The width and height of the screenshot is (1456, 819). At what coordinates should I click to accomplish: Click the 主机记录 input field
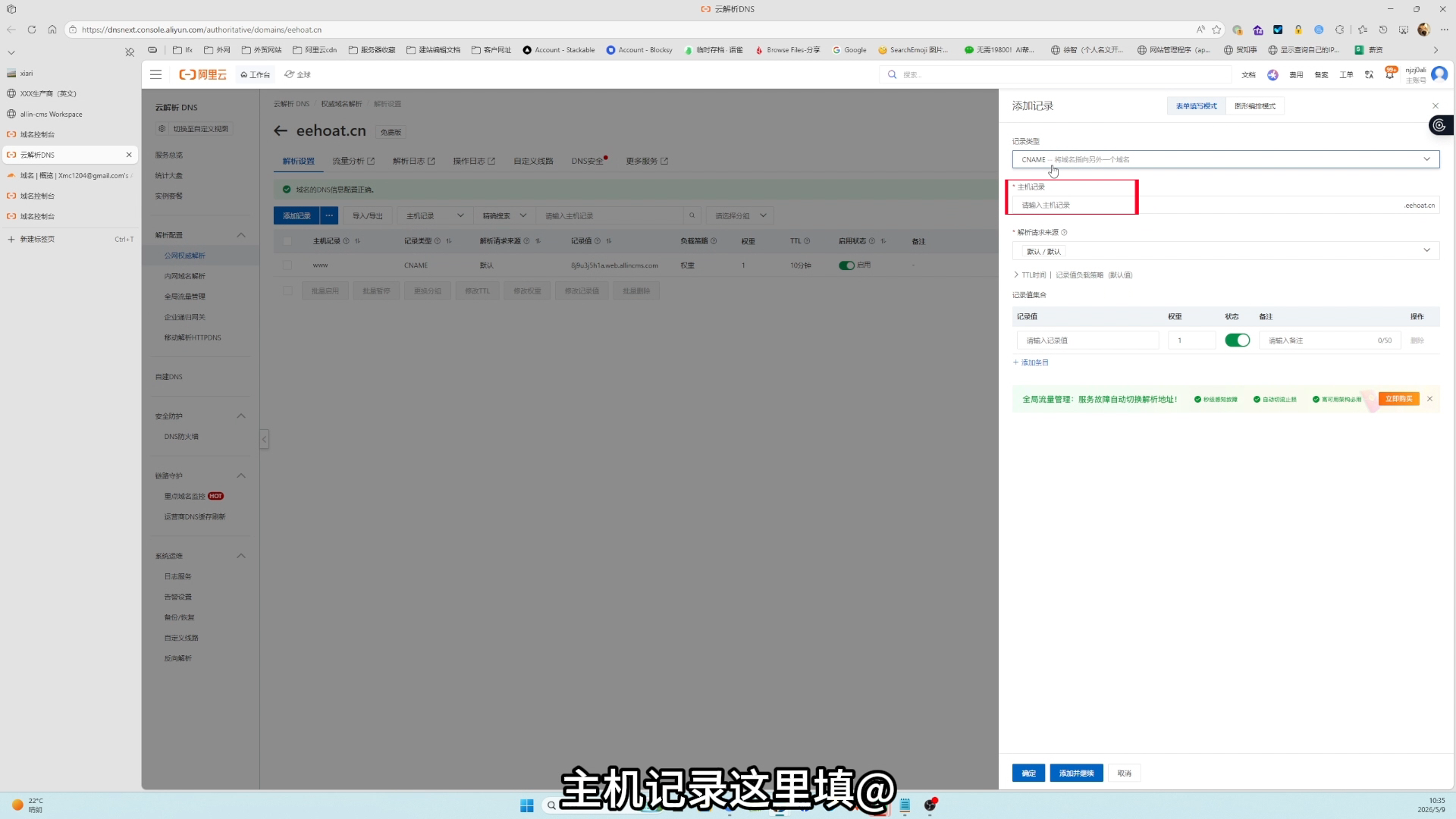point(1206,205)
